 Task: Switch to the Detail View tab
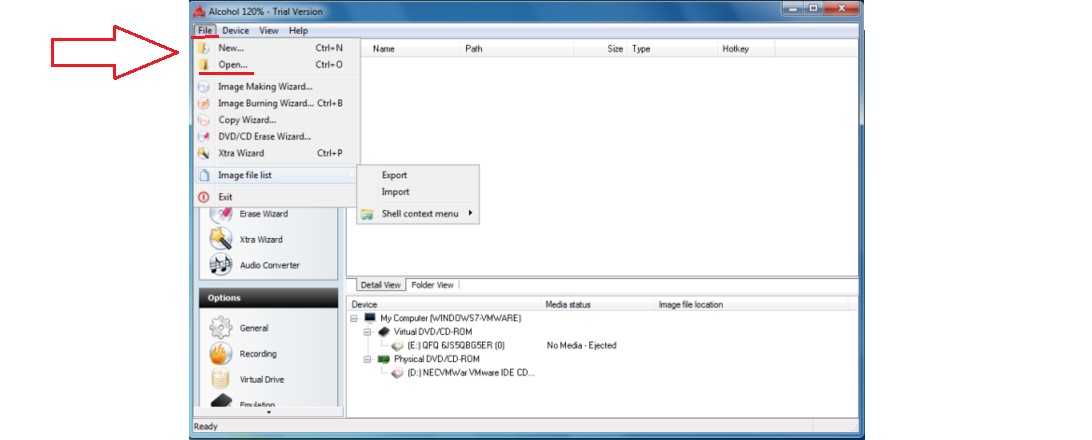point(380,285)
